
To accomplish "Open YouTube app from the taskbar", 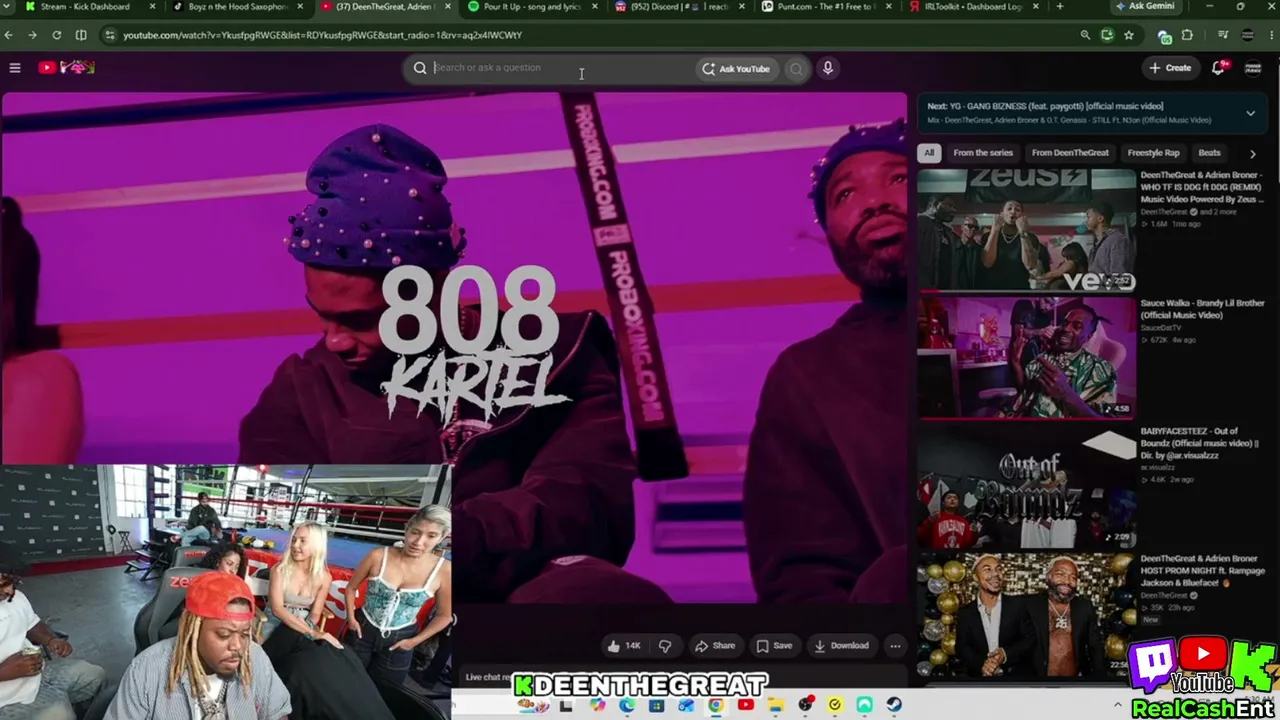I will (746, 705).
